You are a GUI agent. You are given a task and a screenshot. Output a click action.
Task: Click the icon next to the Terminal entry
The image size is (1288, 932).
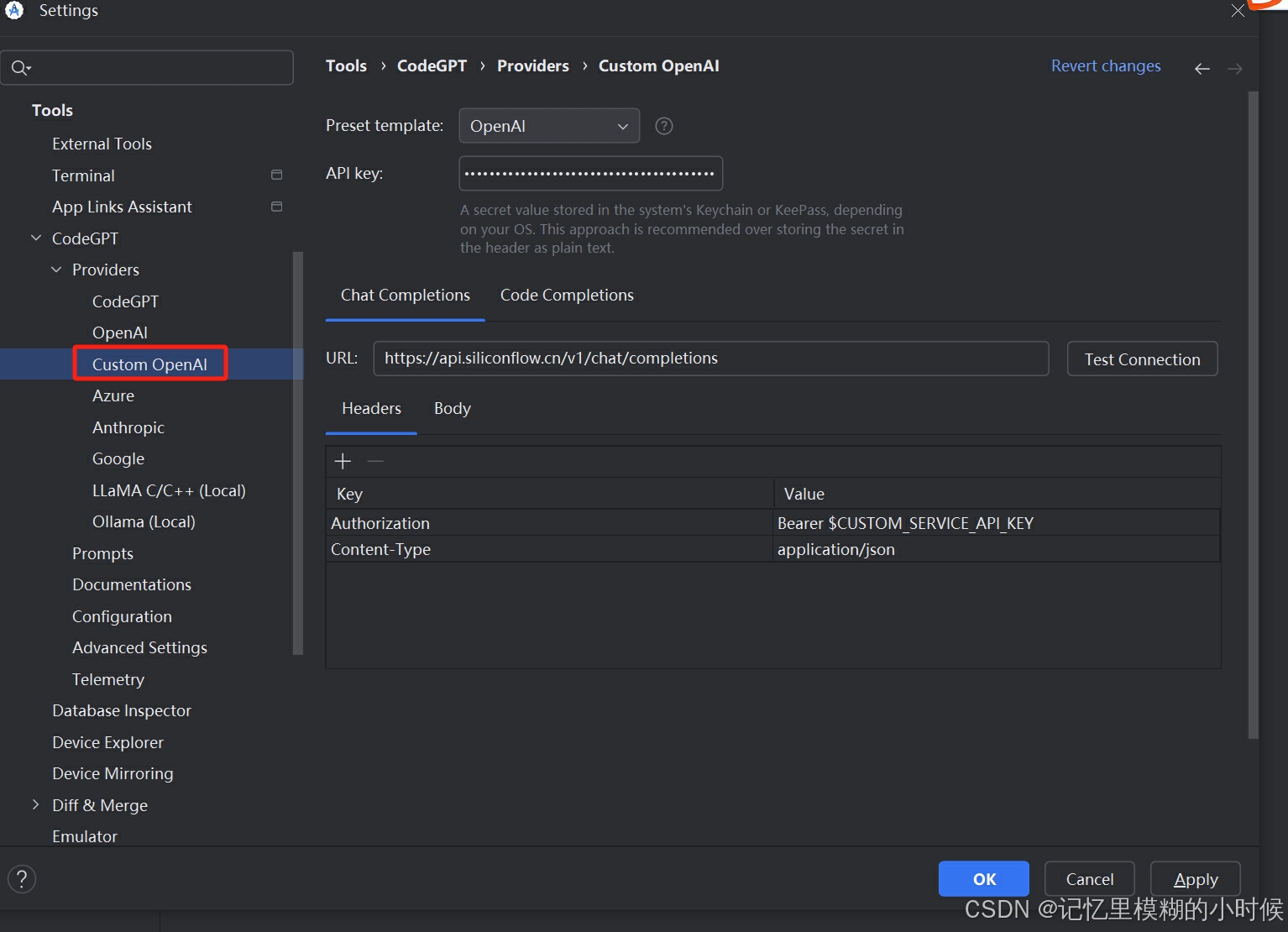(276, 175)
